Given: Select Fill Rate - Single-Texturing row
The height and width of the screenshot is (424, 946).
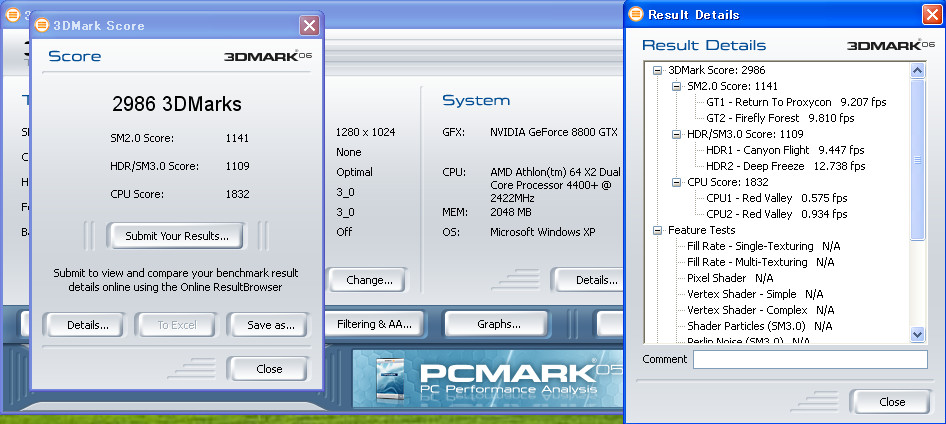Looking at the screenshot, I should (763, 246).
